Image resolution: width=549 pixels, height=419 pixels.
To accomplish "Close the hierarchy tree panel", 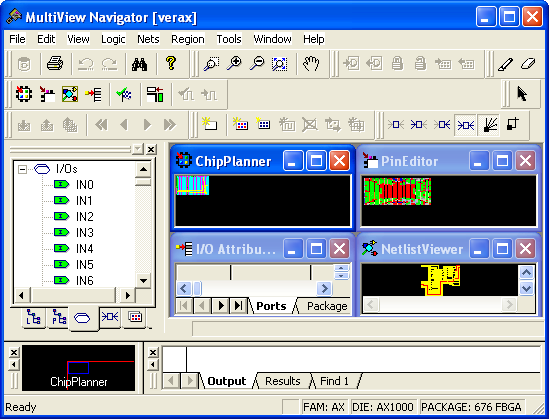I will (151, 149).
